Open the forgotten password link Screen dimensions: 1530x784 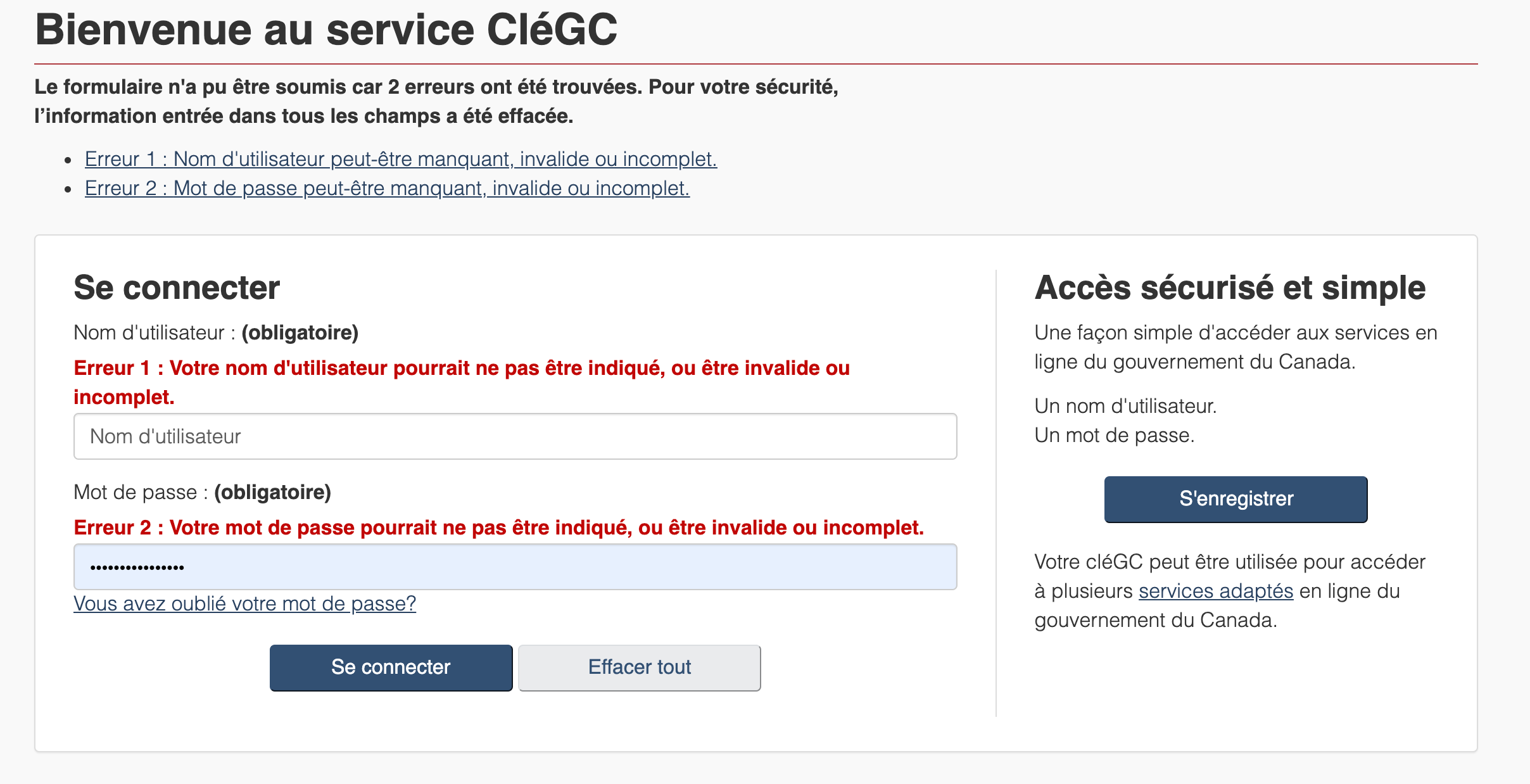244,604
